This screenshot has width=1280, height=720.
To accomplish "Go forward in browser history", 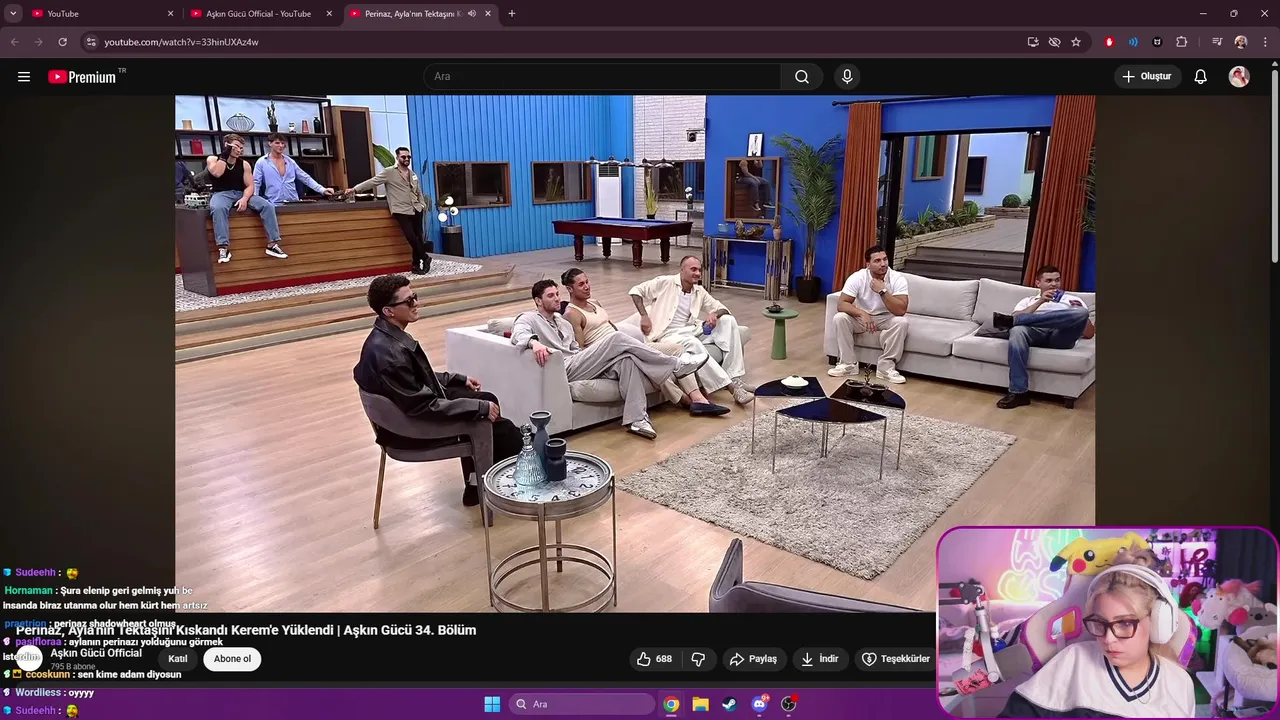I will [x=38, y=42].
